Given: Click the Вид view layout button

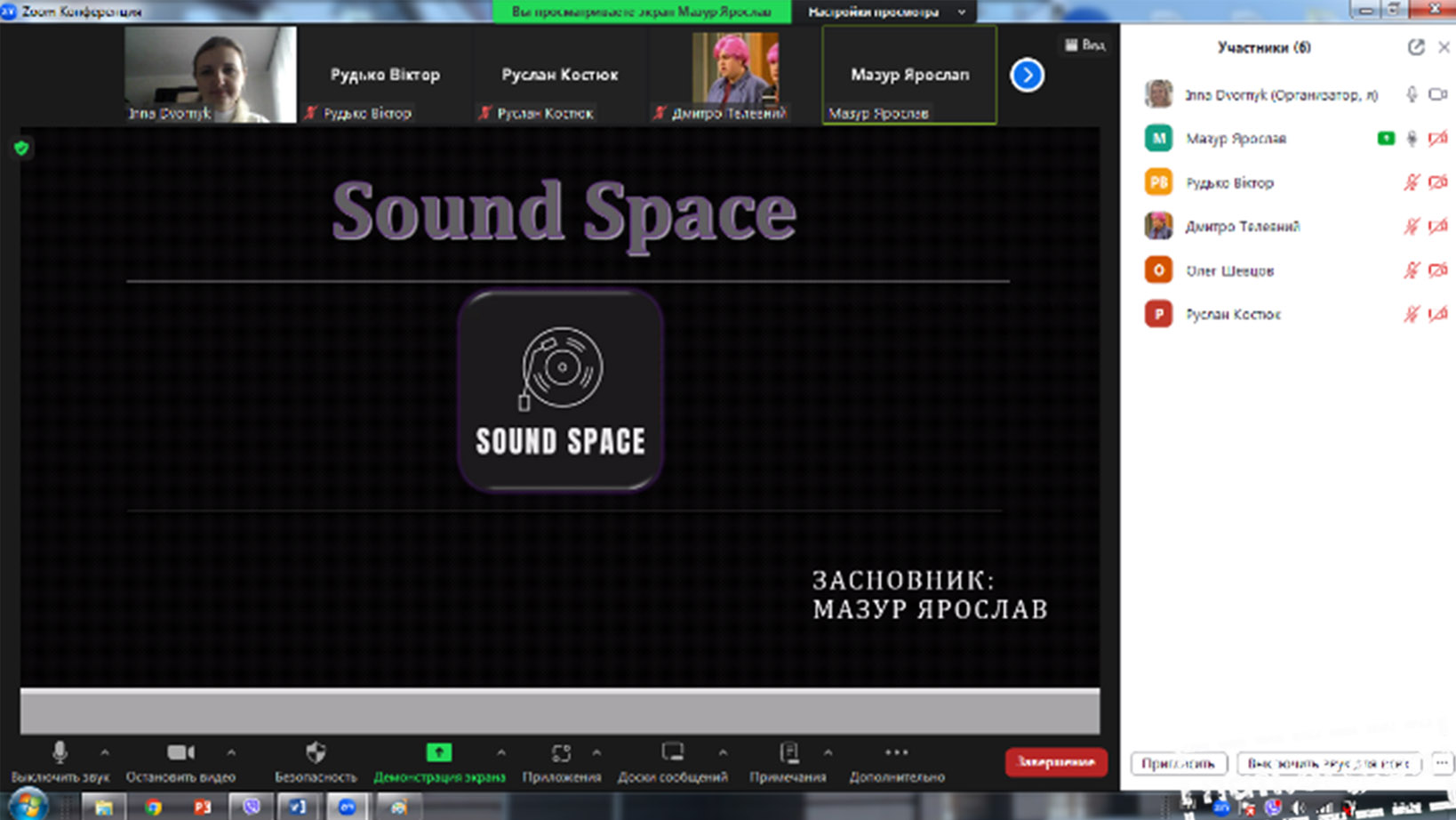Looking at the screenshot, I should coord(1084,44).
